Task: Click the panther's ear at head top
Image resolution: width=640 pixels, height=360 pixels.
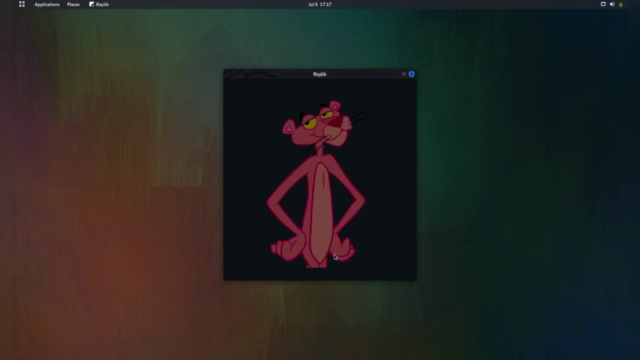Action: tap(335, 106)
